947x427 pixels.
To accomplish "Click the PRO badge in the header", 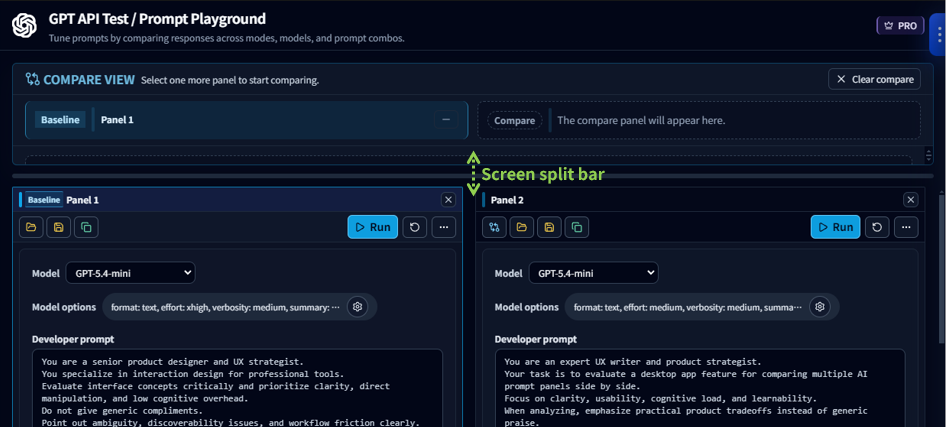I will coord(899,26).
